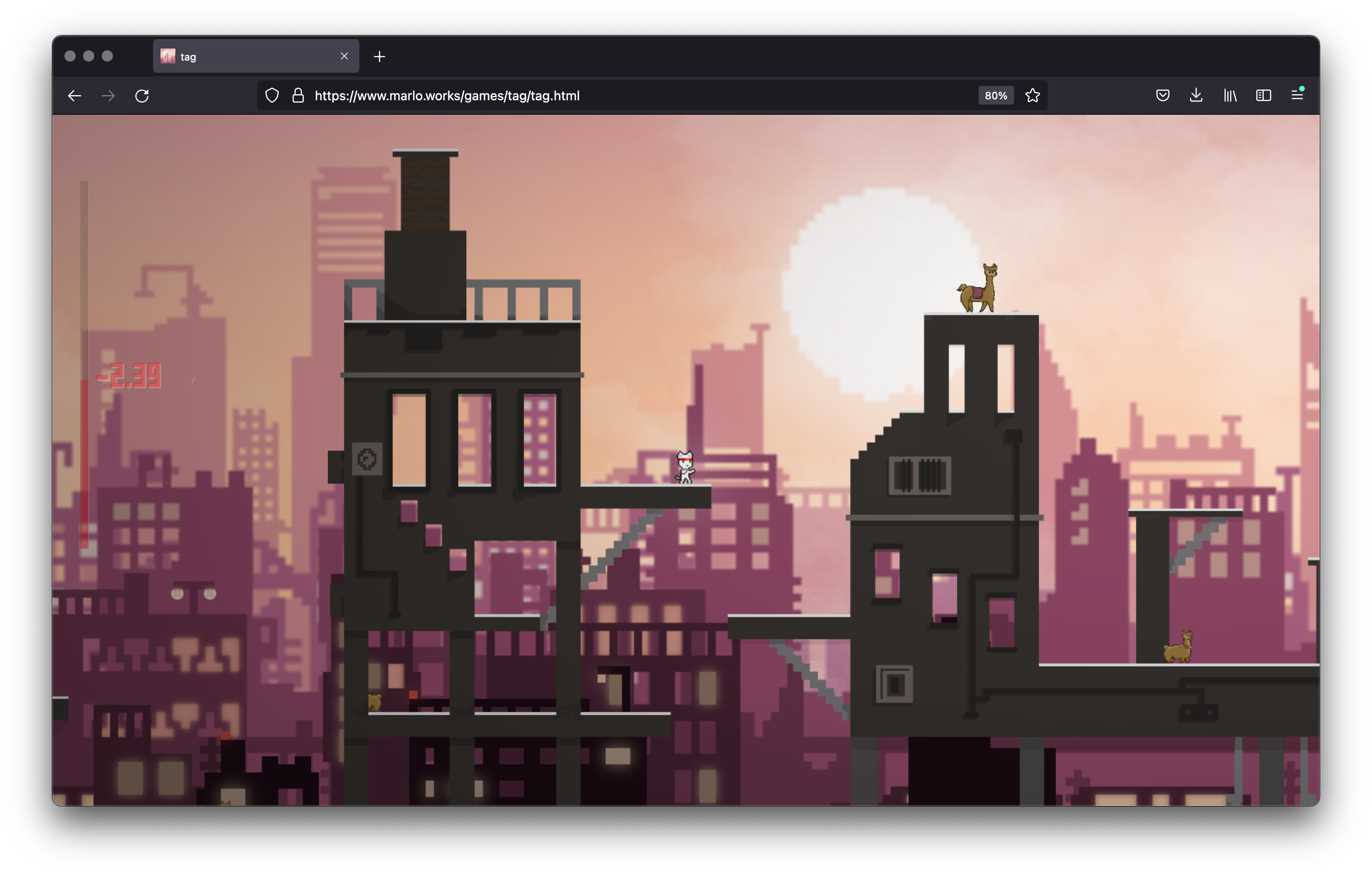Bookmark this page with the star
Image resolution: width=1372 pixels, height=875 pixels.
[x=1032, y=96]
